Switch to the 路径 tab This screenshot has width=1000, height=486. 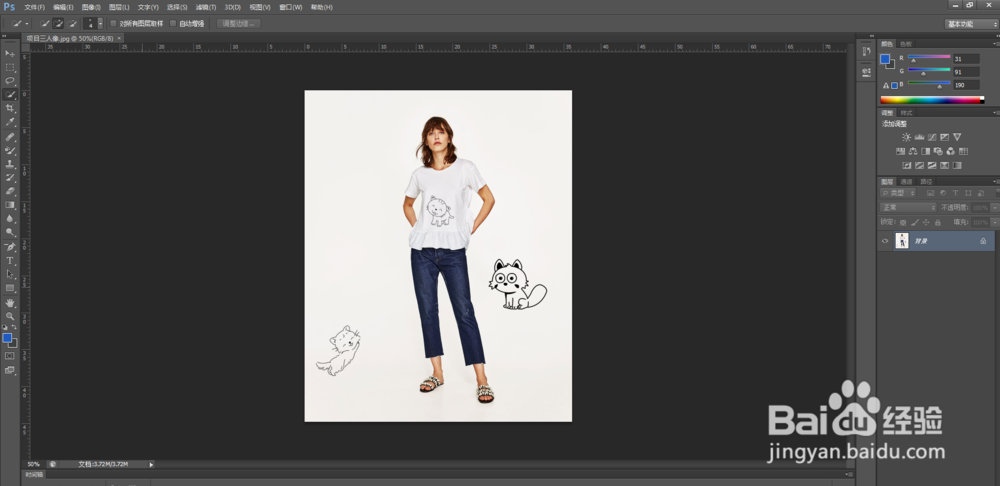click(x=926, y=182)
